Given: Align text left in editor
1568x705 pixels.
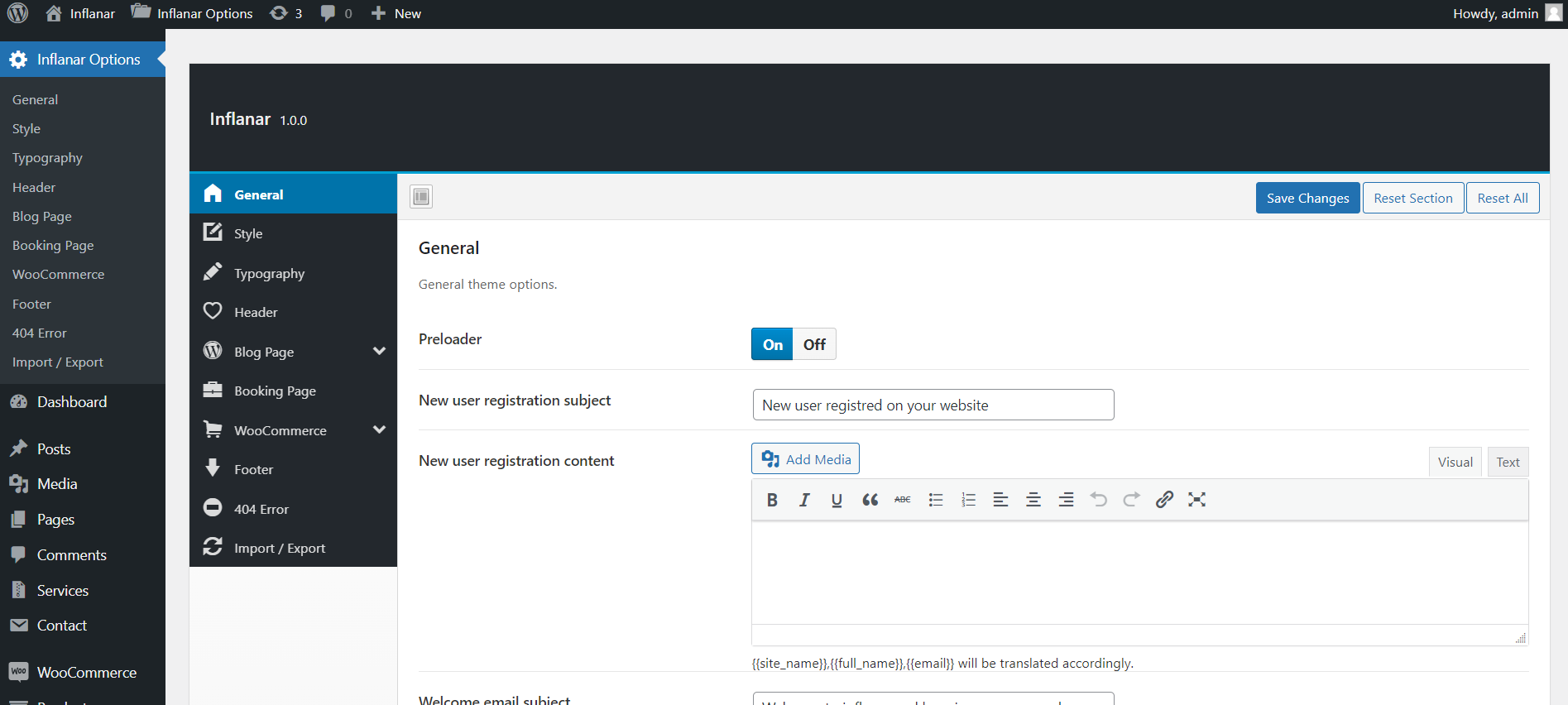Looking at the screenshot, I should (x=1000, y=500).
